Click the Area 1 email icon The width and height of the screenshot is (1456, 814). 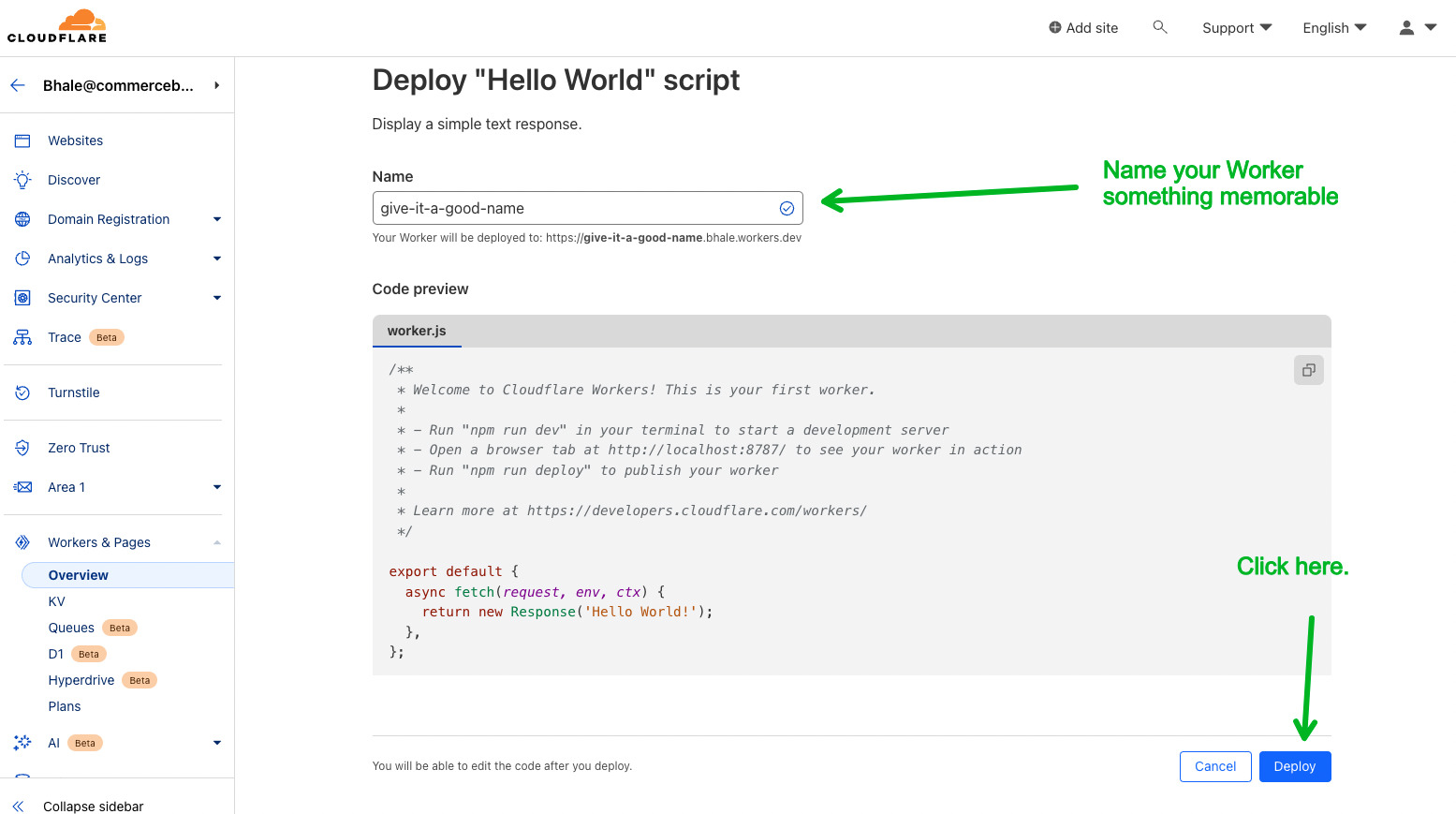tap(22, 487)
